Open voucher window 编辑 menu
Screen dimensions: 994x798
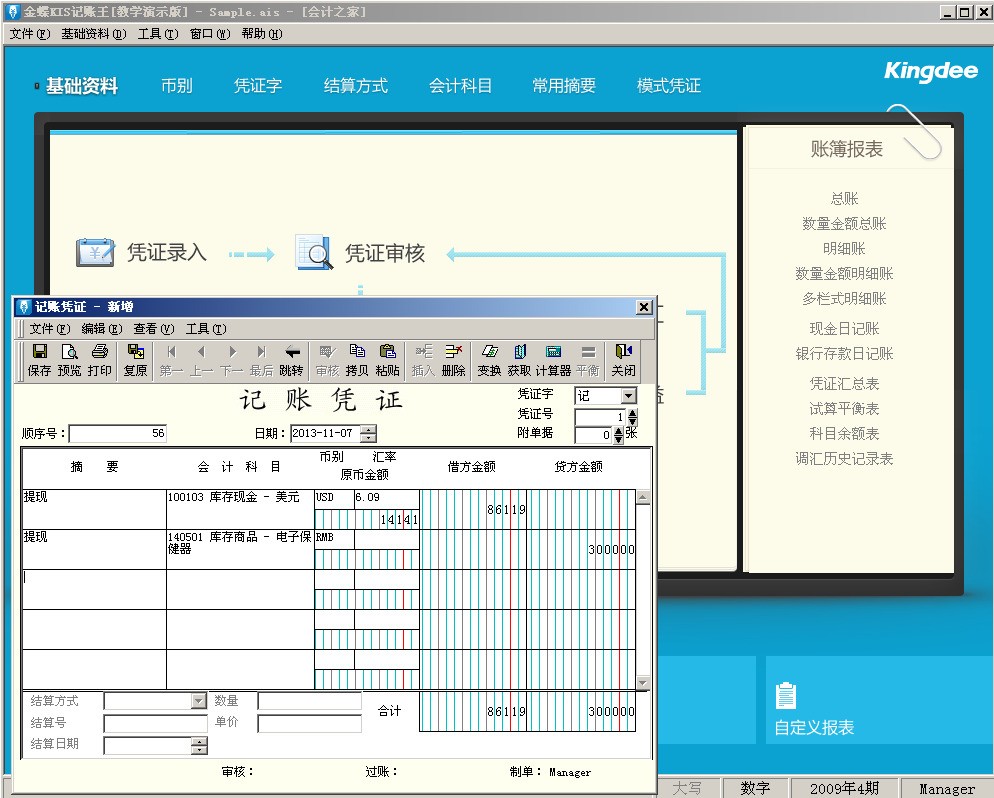tap(102, 328)
